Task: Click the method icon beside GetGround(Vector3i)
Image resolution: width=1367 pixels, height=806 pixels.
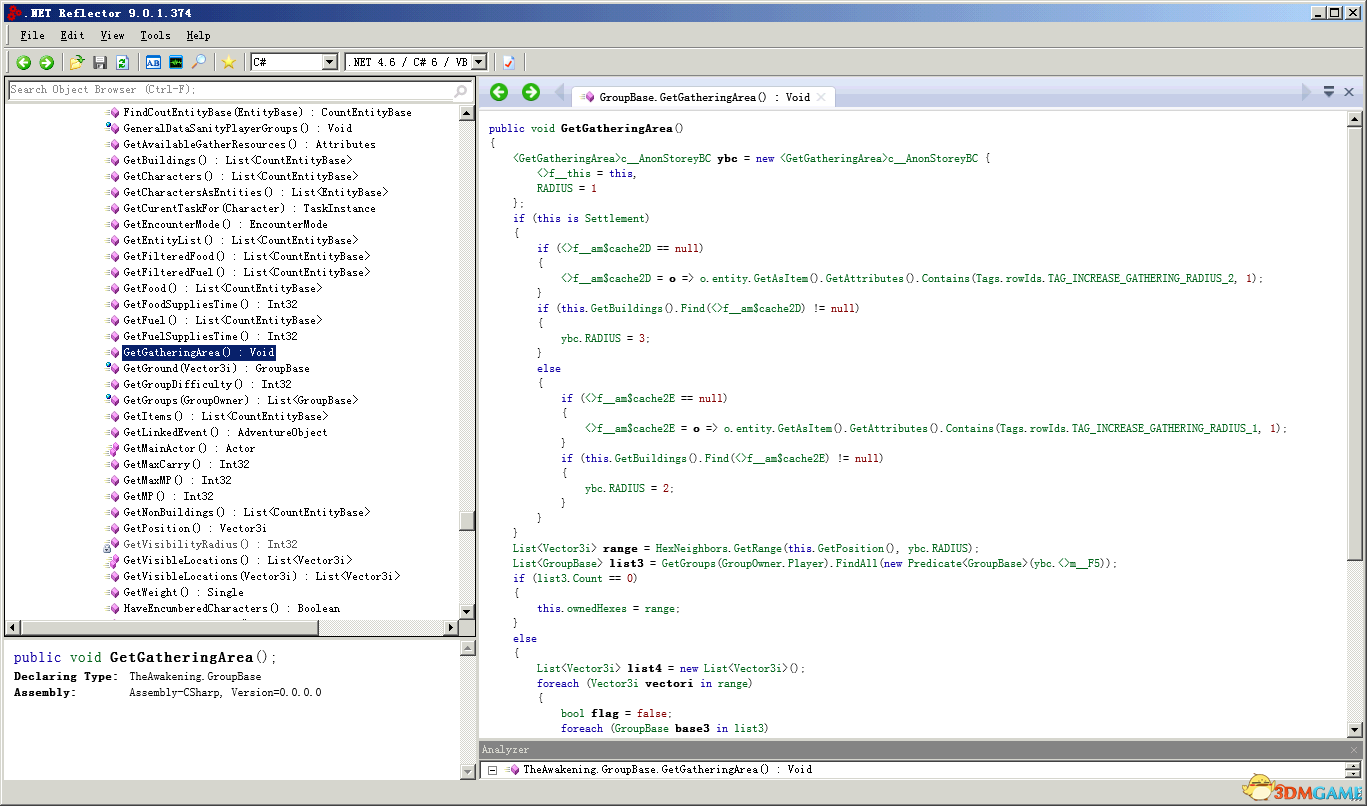Action: click(x=113, y=368)
